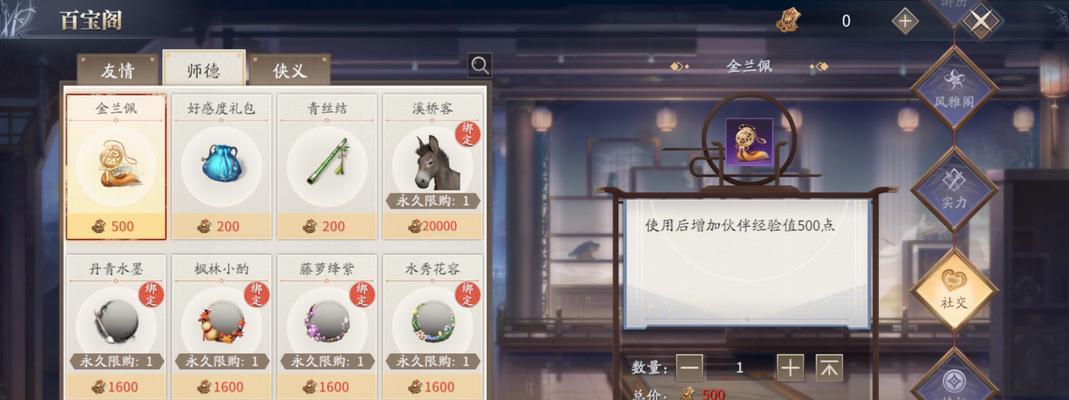Set the maximum quantity with the top-arrow button
The image size is (1069, 400).
829,368
